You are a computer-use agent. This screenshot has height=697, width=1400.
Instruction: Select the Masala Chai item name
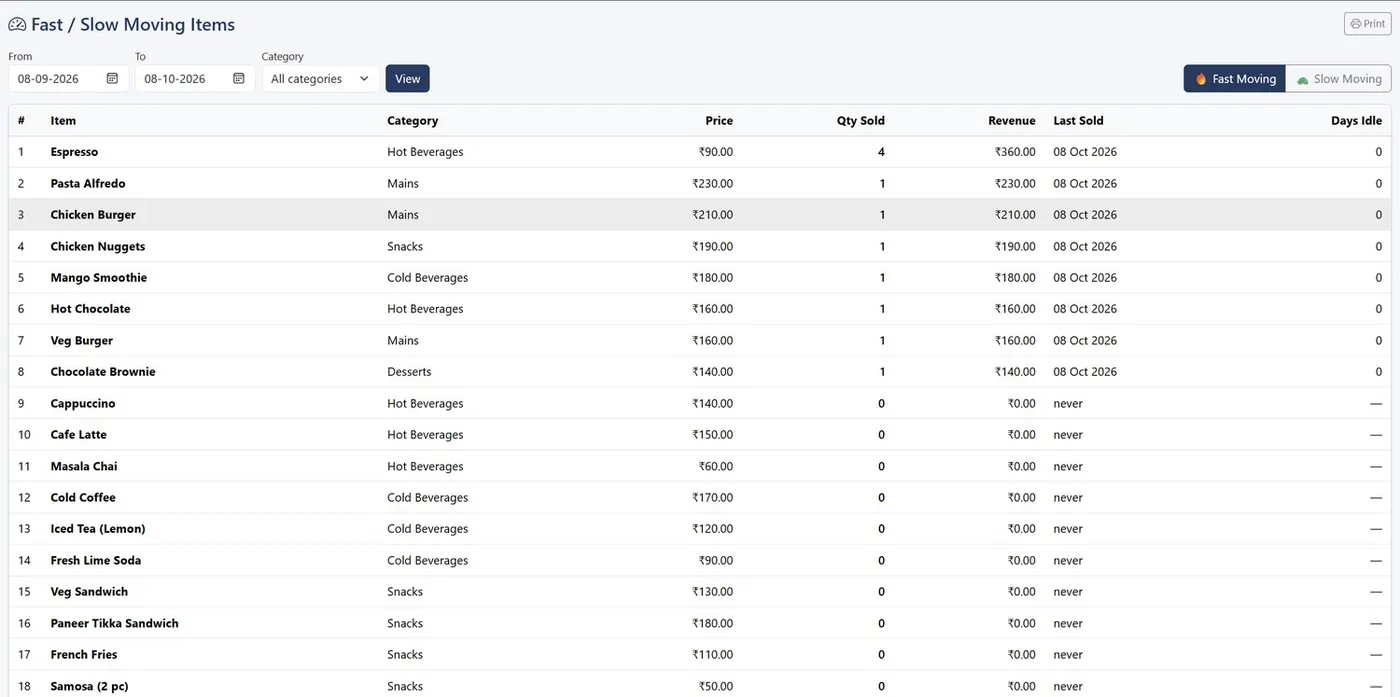[x=84, y=466]
